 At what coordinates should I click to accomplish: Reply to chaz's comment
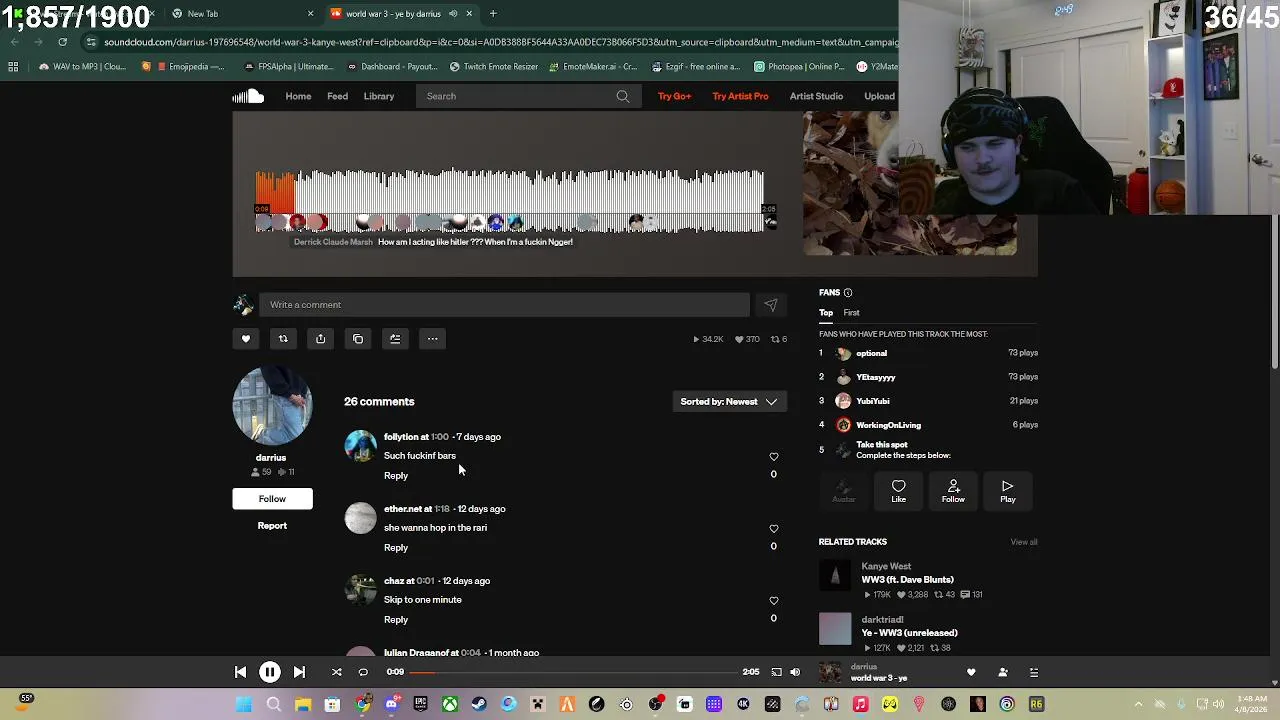click(x=396, y=620)
